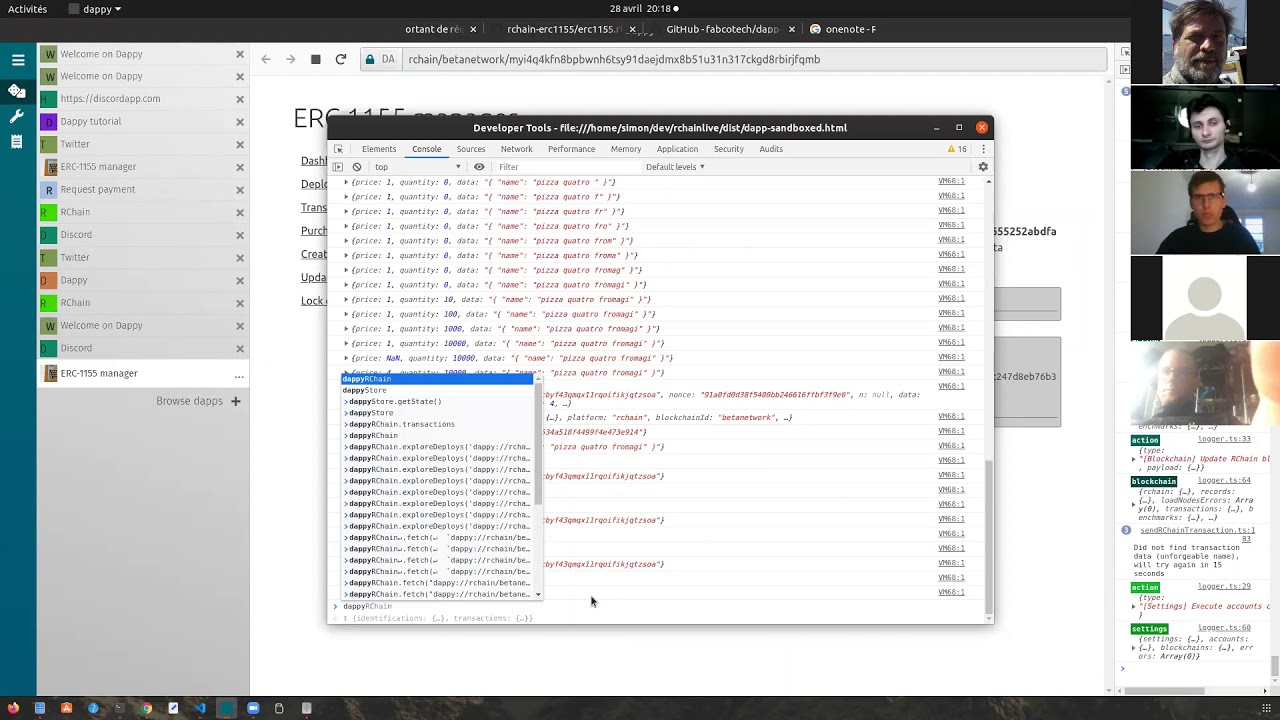1280x720 pixels.
Task: Expand the 'price: NaN' log object
Action: tap(346, 358)
